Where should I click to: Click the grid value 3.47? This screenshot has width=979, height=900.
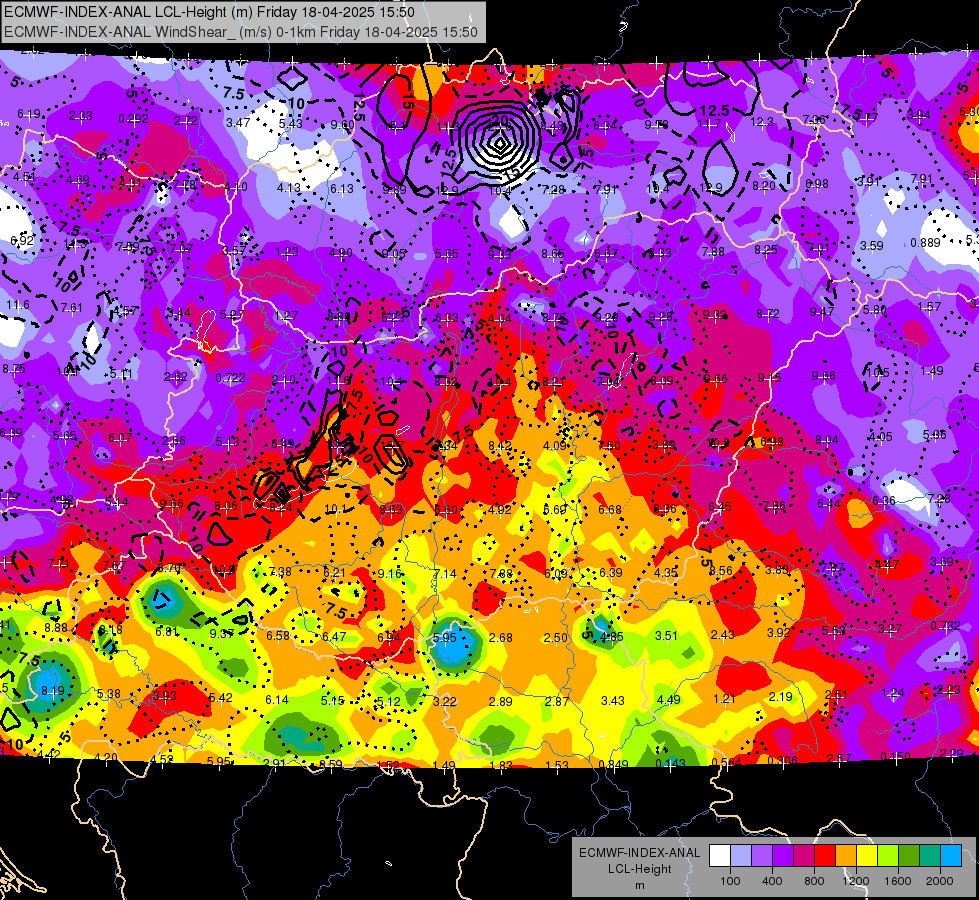point(238,122)
